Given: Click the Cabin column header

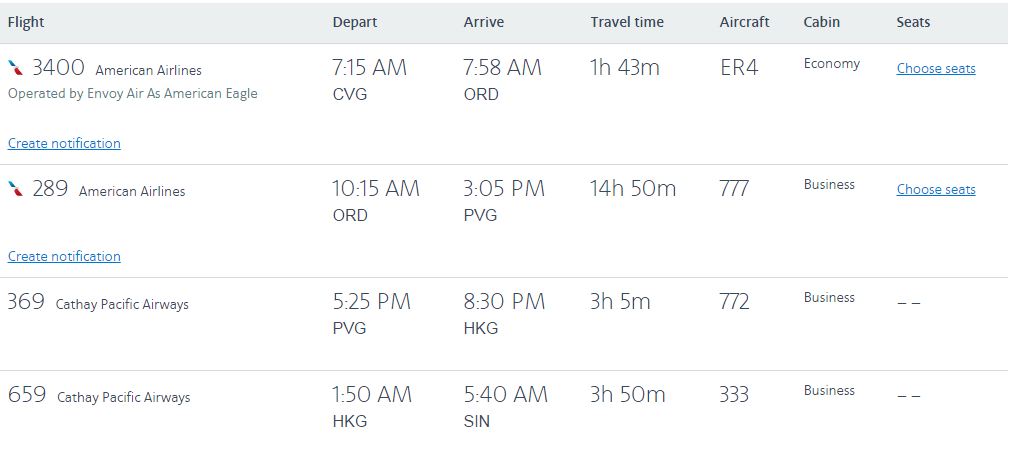Looking at the screenshot, I should pos(822,22).
